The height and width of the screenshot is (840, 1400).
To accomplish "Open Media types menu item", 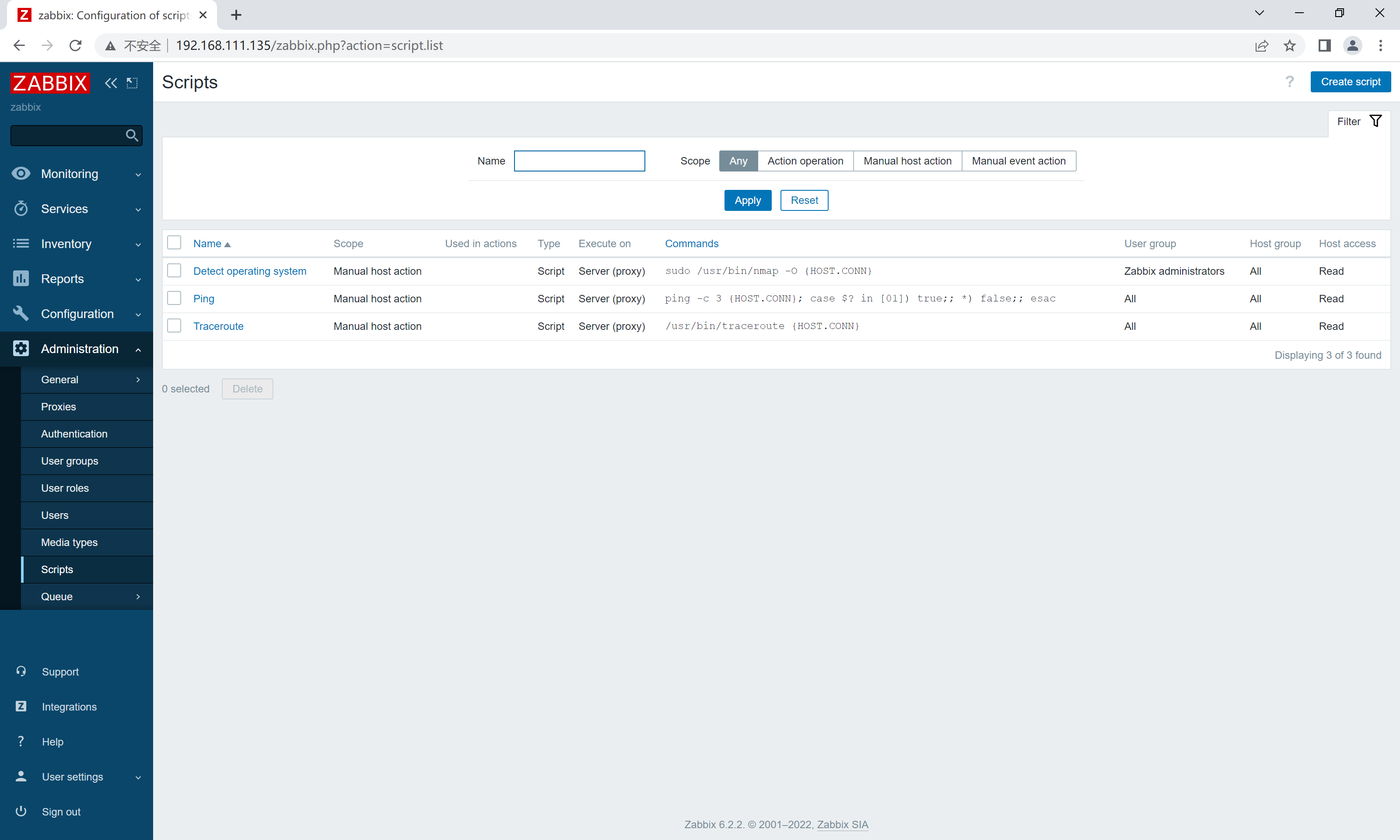I will [x=87, y=542].
